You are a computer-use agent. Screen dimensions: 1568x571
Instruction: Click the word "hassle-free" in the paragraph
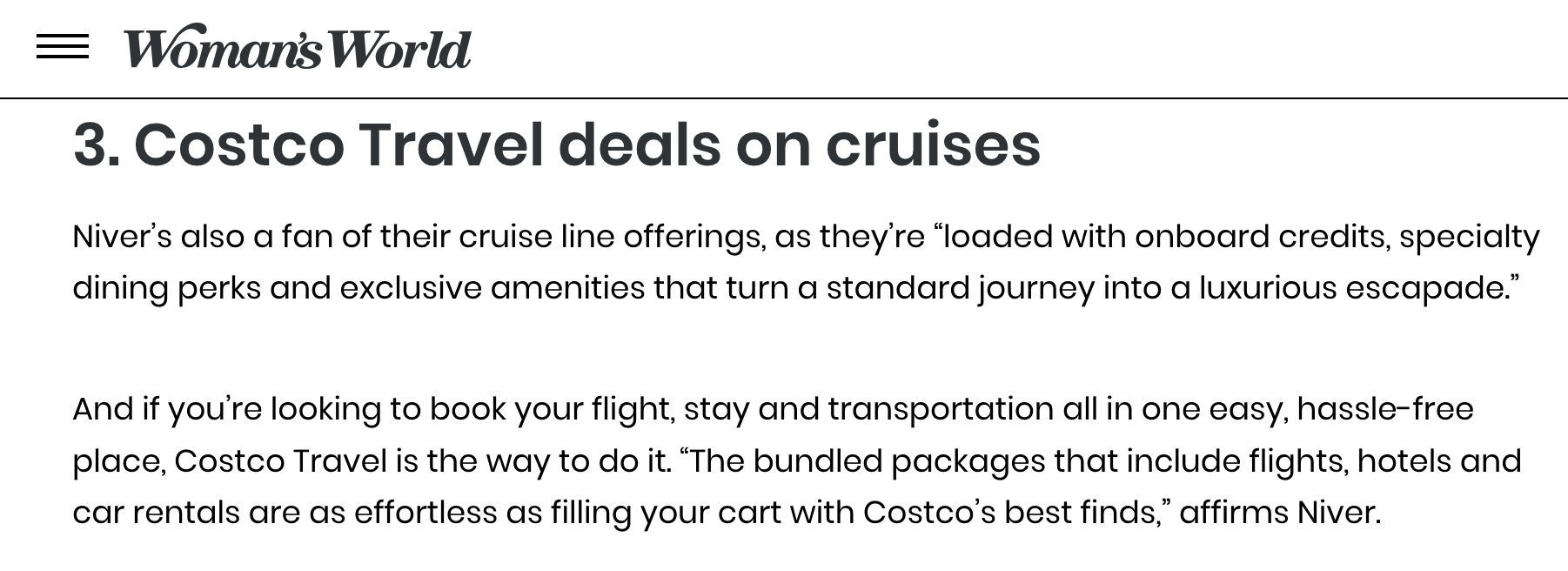1384,409
